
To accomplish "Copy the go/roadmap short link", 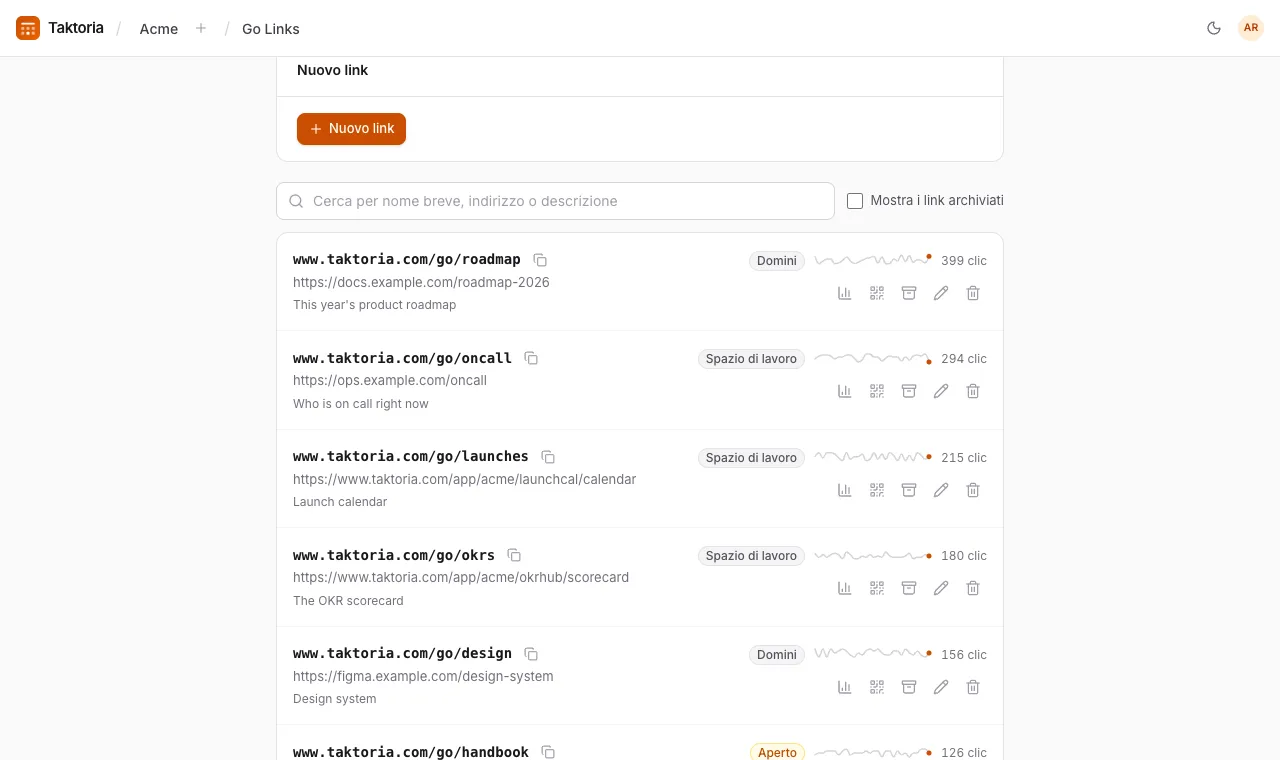I will [x=540, y=260].
